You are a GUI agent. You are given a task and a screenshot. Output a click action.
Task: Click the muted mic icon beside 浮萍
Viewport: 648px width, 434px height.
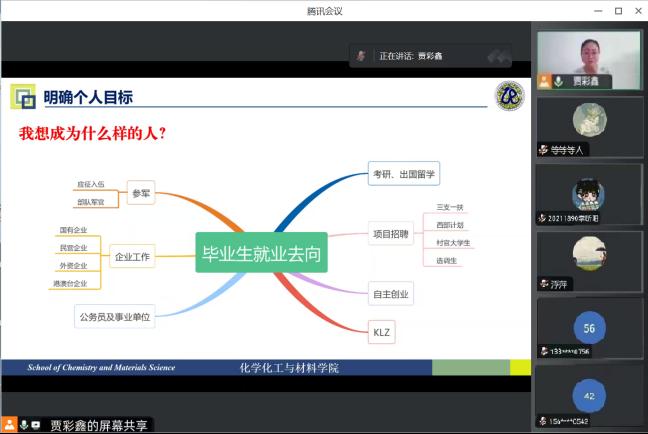pos(543,283)
